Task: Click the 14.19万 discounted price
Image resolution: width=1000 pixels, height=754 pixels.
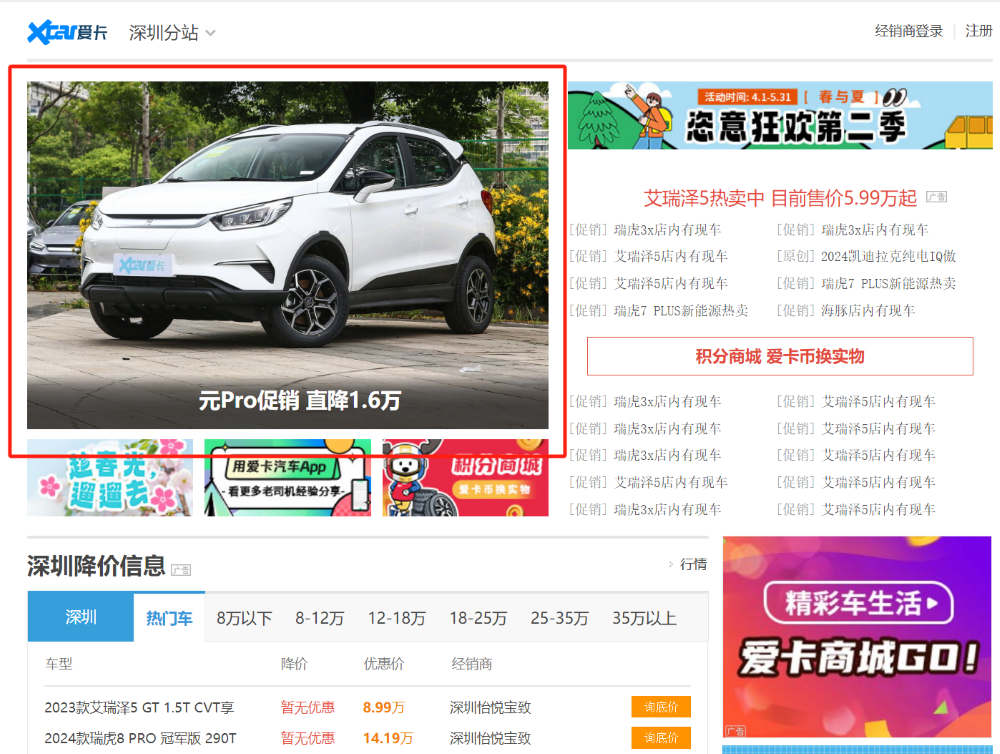Action: (388, 738)
